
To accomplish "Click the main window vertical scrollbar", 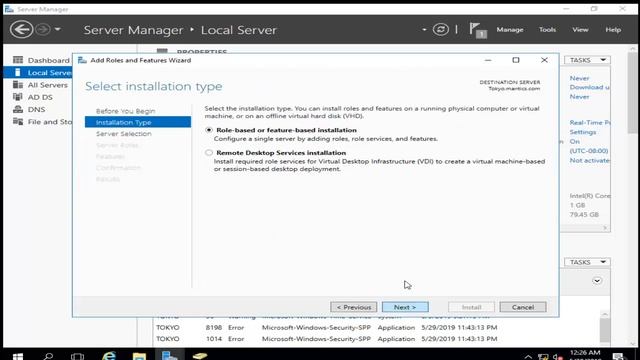I will [632, 93].
